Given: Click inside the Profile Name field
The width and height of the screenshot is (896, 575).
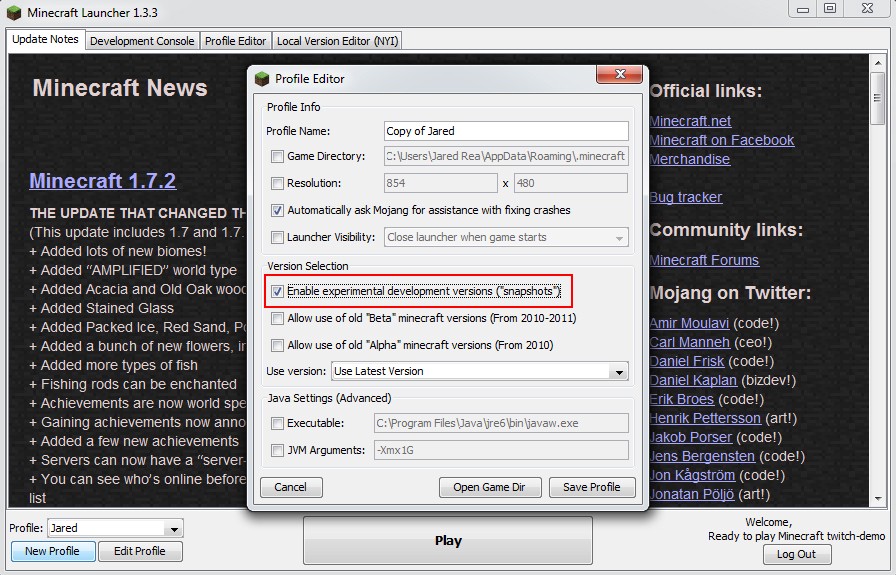Looking at the screenshot, I should pos(505,131).
